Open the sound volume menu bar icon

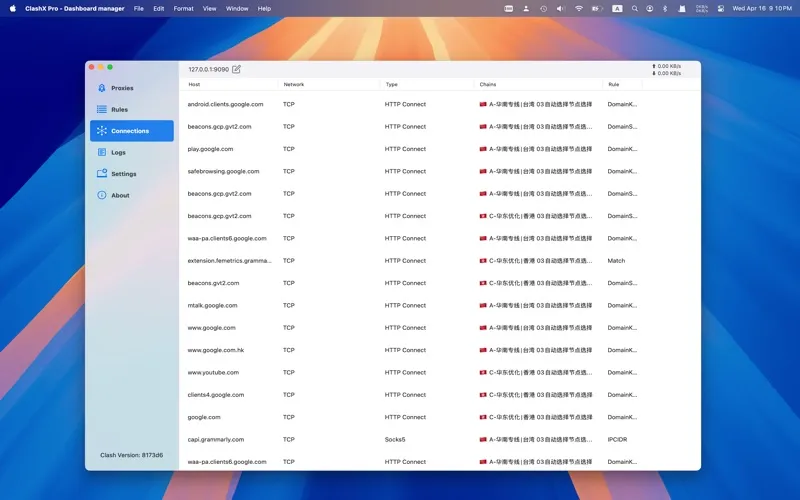click(561, 8)
